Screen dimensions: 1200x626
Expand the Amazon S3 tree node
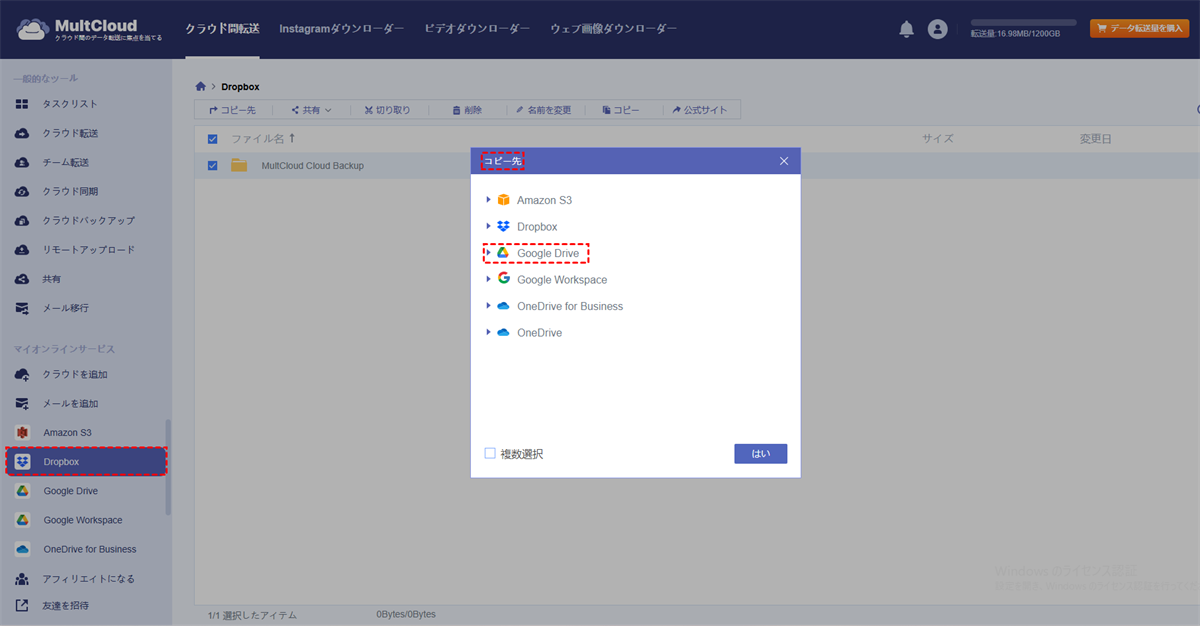489,200
